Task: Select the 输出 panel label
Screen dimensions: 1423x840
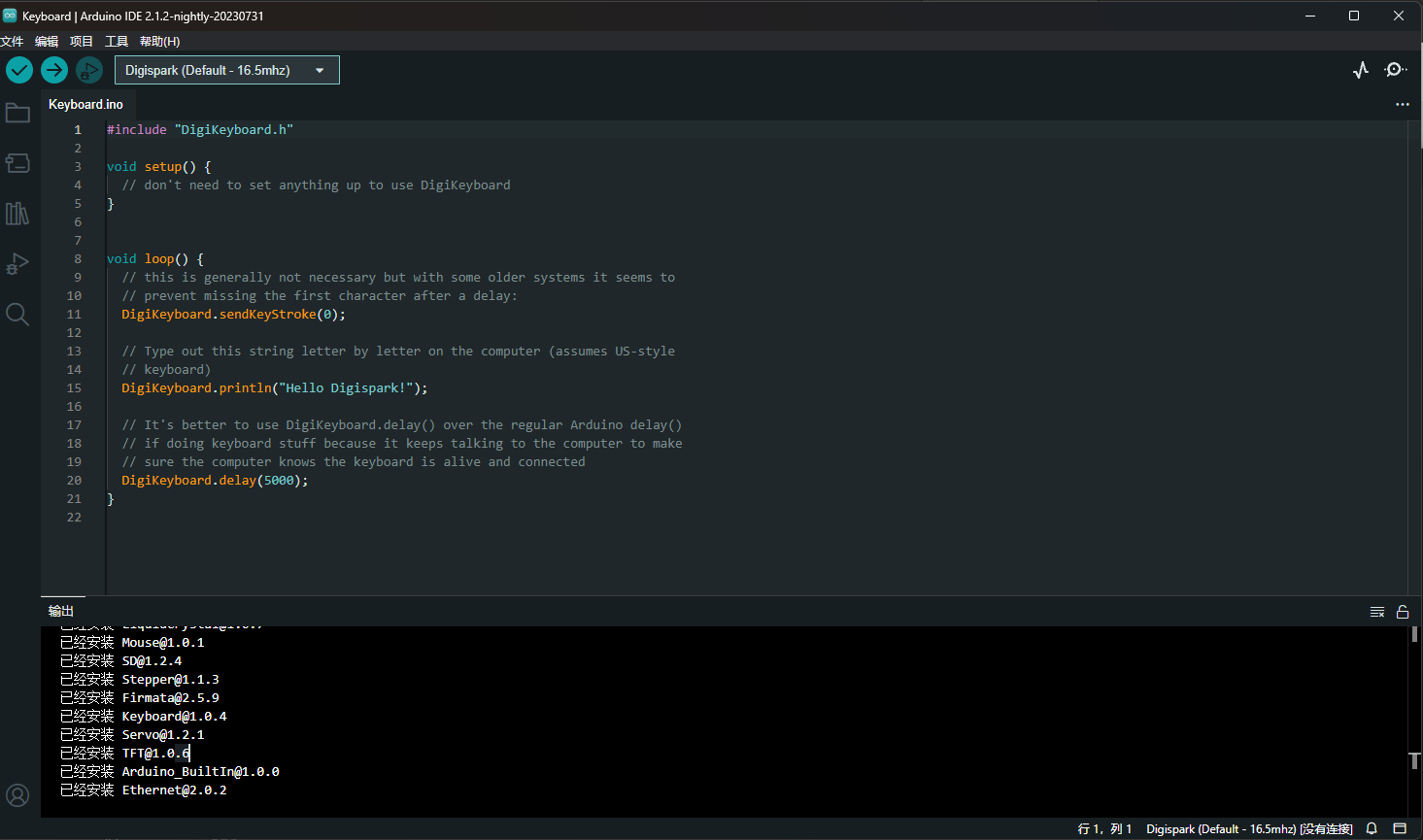Action: pos(61,611)
